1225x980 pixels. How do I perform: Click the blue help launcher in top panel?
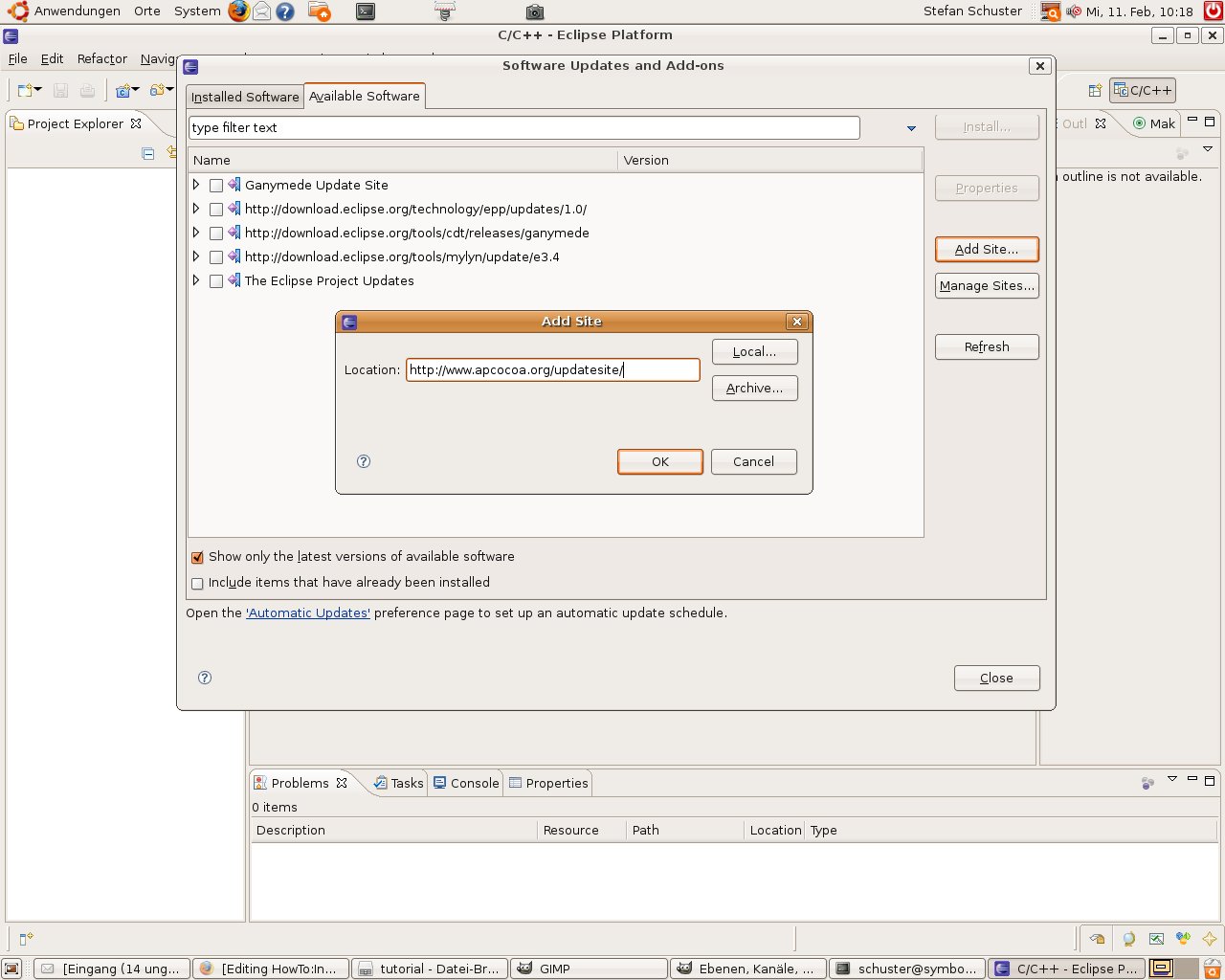tap(285, 11)
